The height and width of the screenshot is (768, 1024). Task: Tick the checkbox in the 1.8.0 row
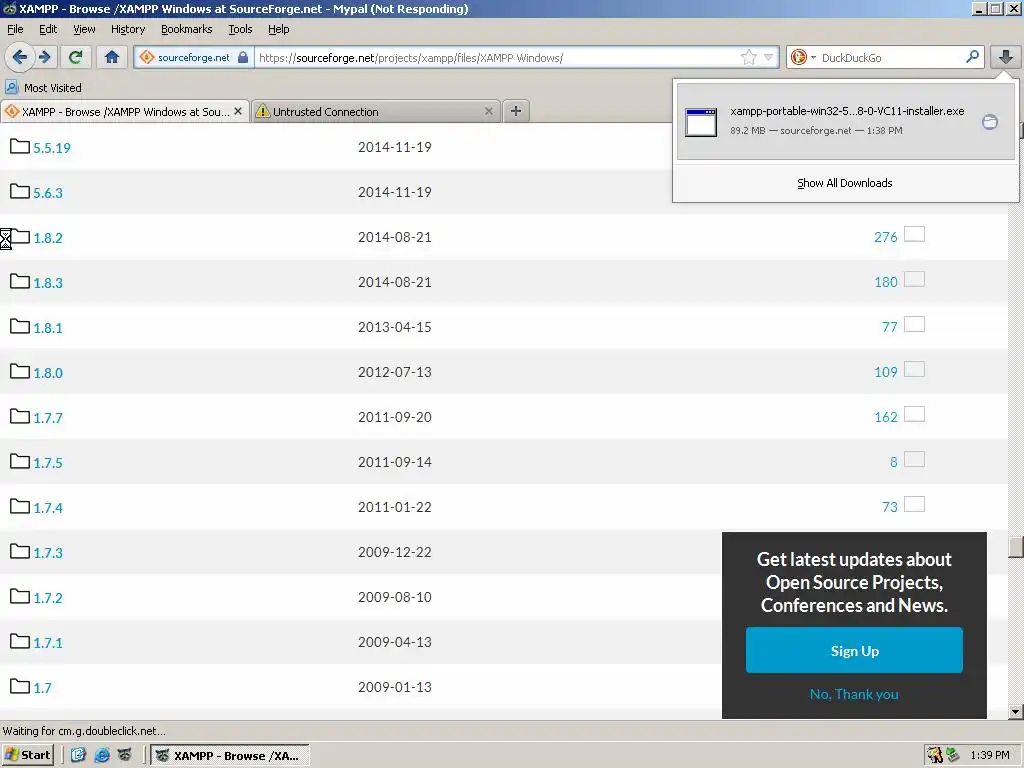(x=914, y=369)
